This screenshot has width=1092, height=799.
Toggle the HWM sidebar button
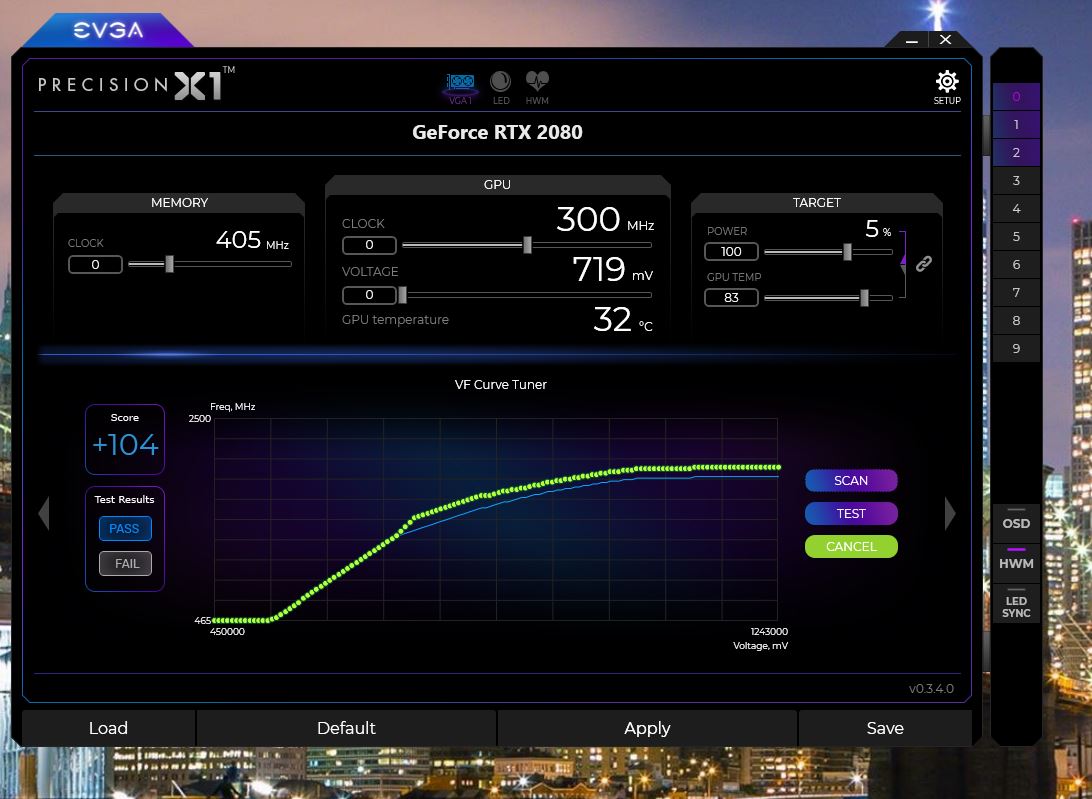[x=1016, y=562]
